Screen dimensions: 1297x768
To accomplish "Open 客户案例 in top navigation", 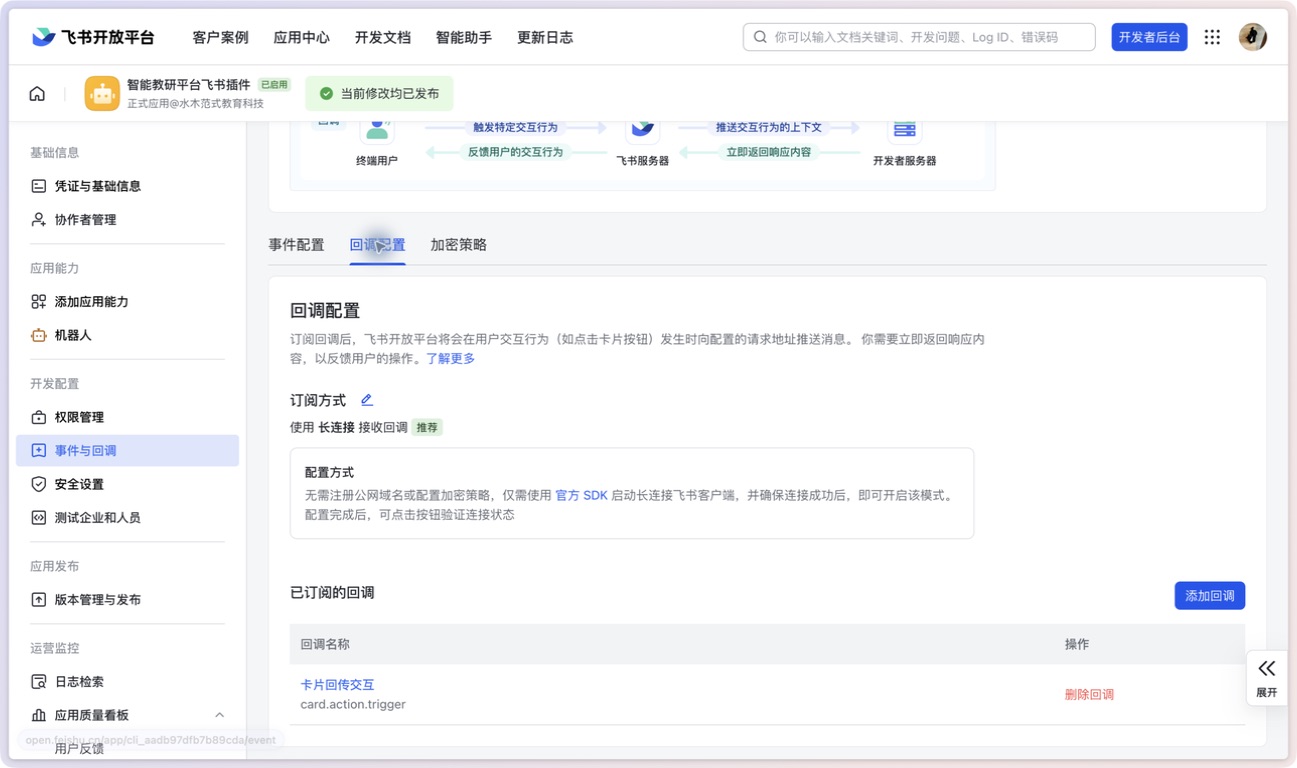I will 220,37.
